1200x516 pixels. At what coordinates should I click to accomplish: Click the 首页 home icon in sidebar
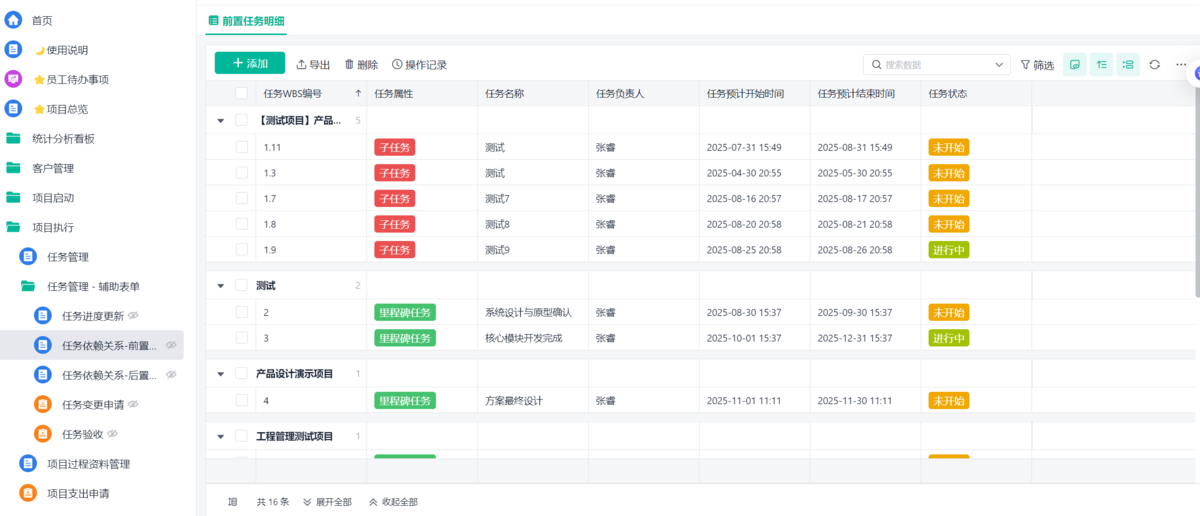[x=14, y=20]
